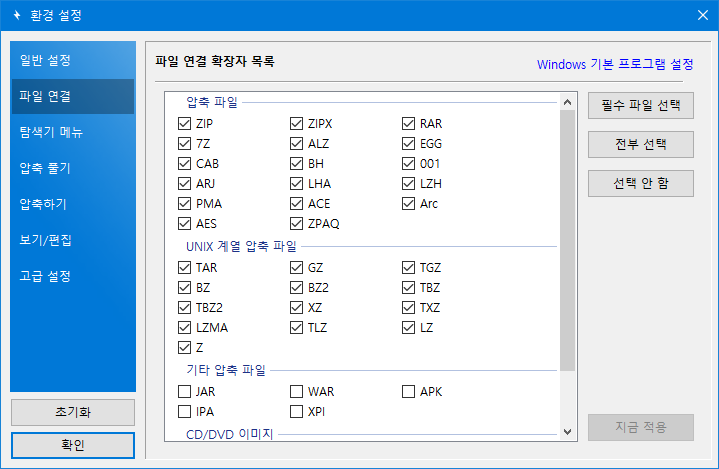
Task: Toggle the XZ checkbox
Action: click(296, 307)
